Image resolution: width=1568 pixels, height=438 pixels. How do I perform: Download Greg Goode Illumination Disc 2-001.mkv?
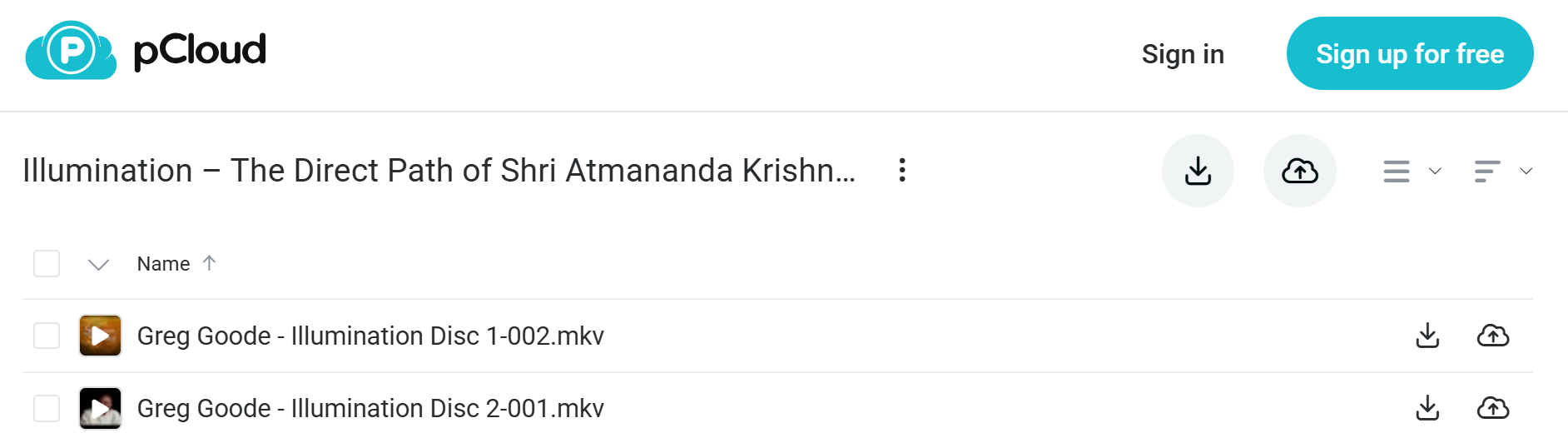(x=1427, y=408)
